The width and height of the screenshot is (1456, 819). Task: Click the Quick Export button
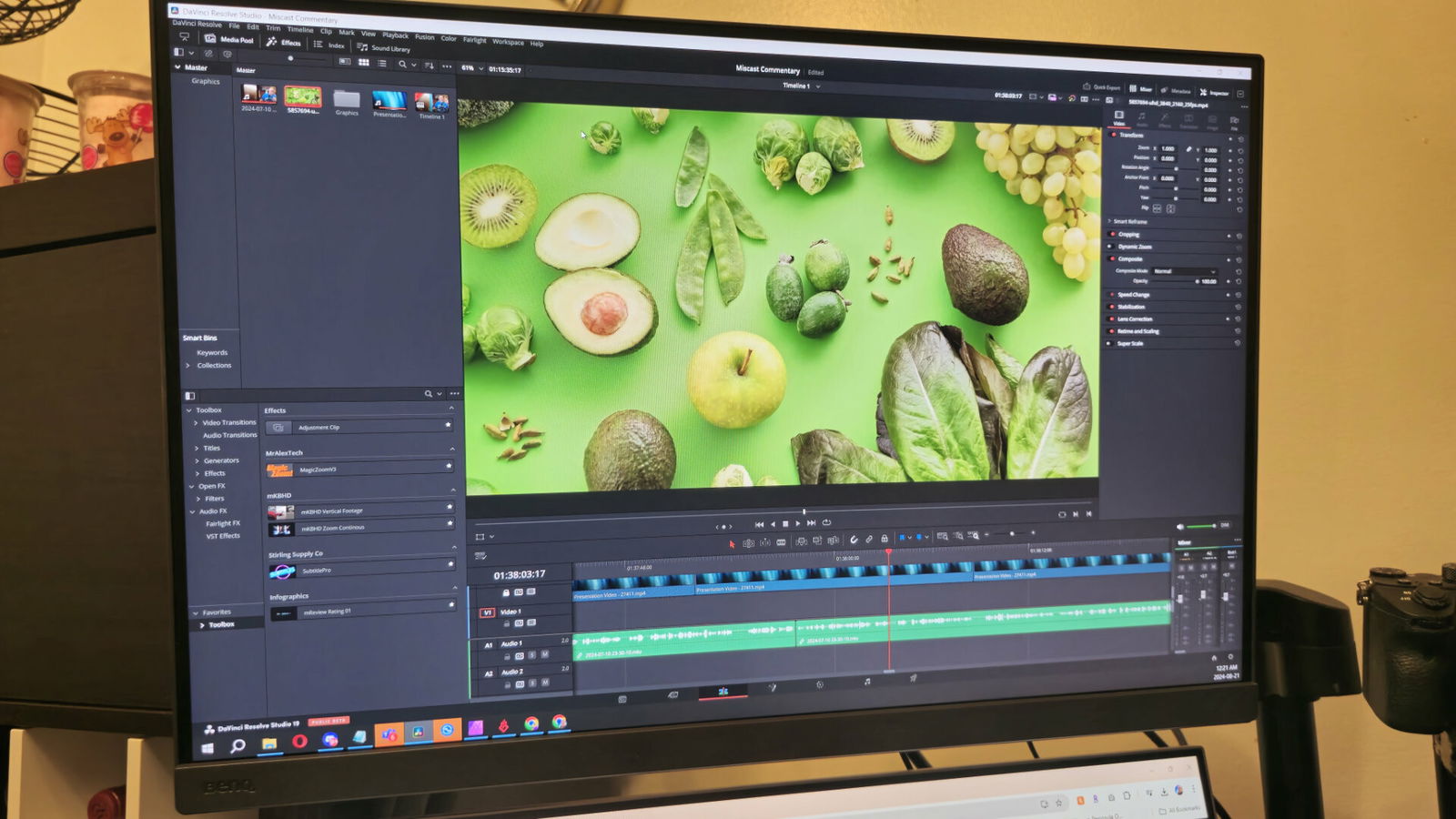(1099, 87)
